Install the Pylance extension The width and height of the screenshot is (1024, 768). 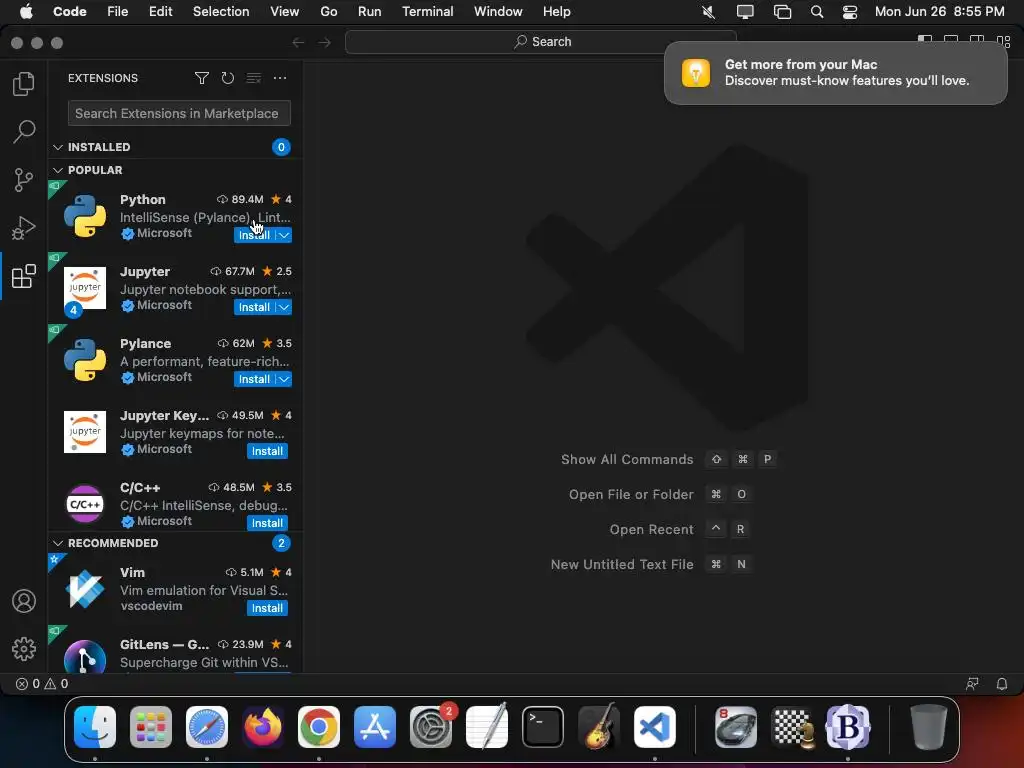254,379
